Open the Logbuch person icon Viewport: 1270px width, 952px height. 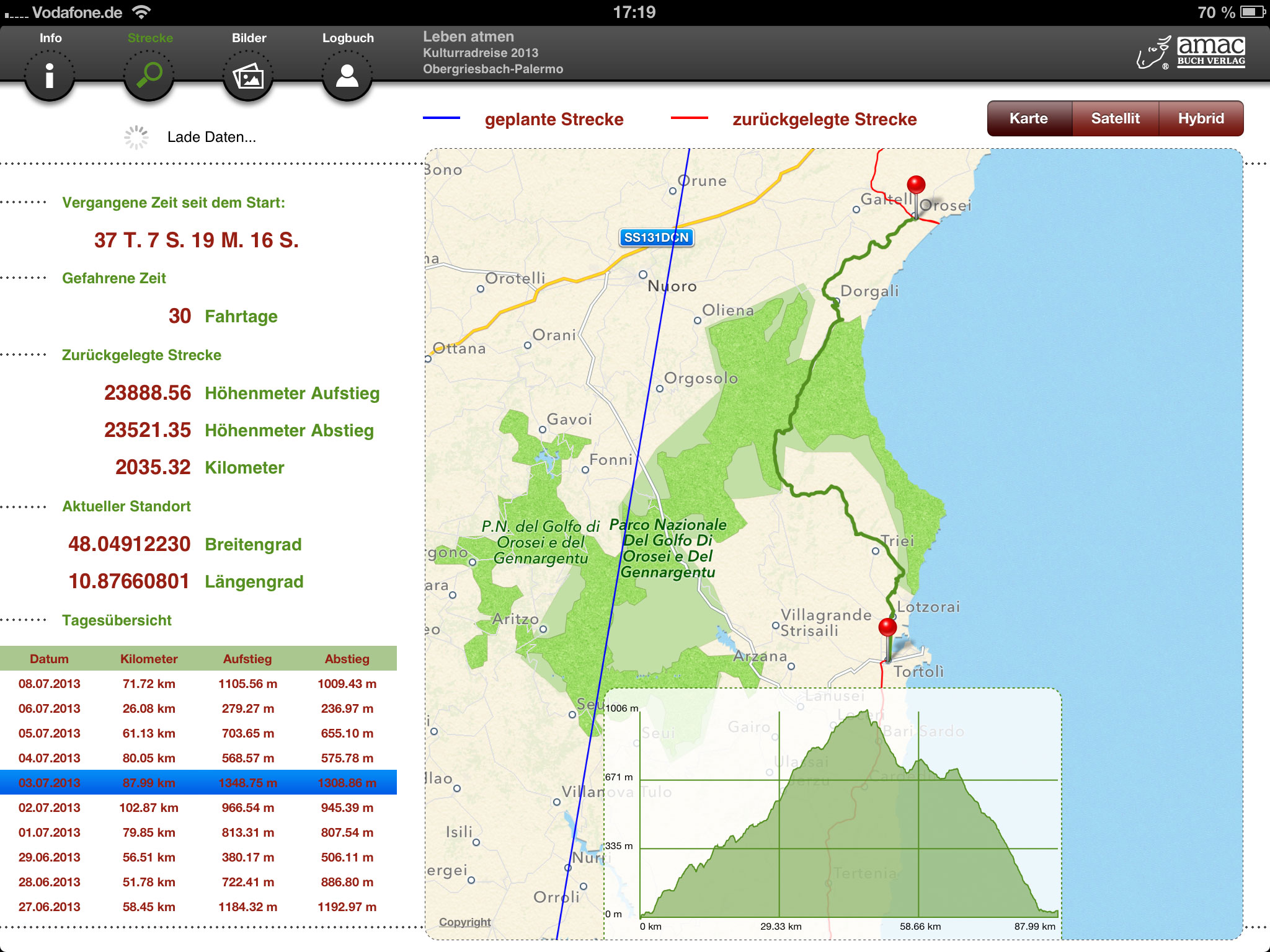(347, 76)
